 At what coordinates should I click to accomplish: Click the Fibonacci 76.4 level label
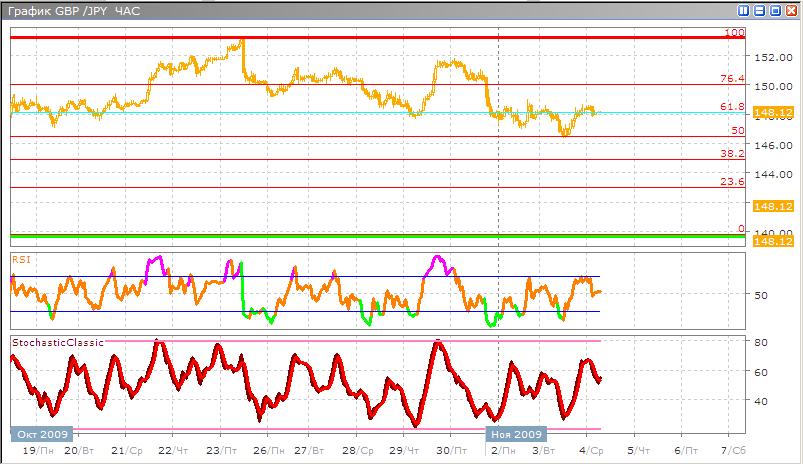[x=733, y=79]
